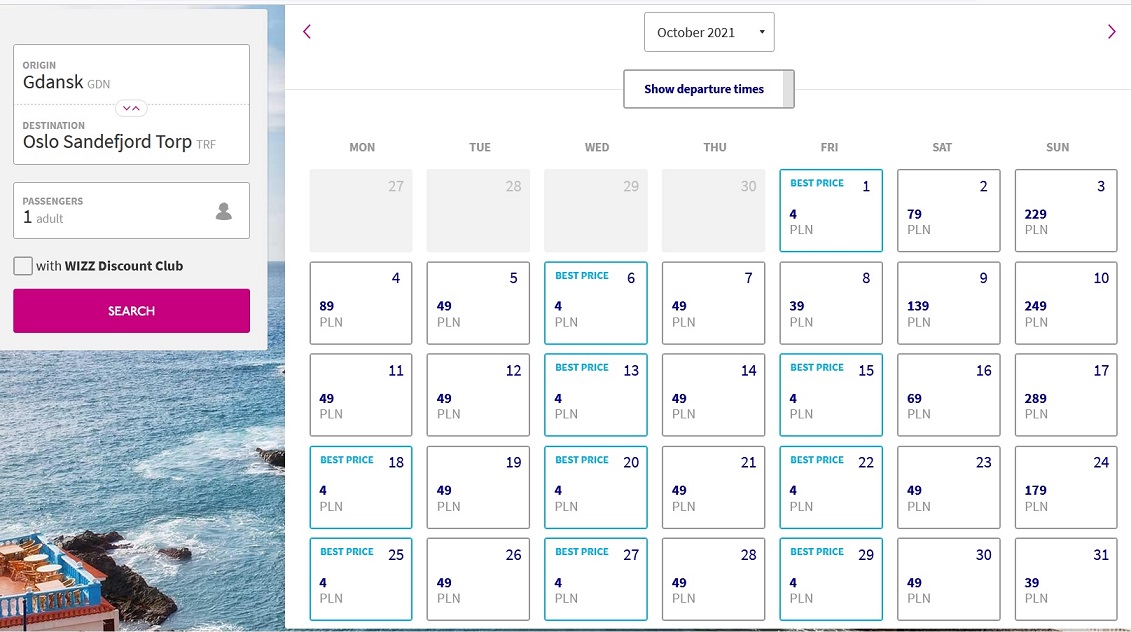Open the passengers selector showing 1 adult
The image size is (1131, 632).
click(131, 211)
